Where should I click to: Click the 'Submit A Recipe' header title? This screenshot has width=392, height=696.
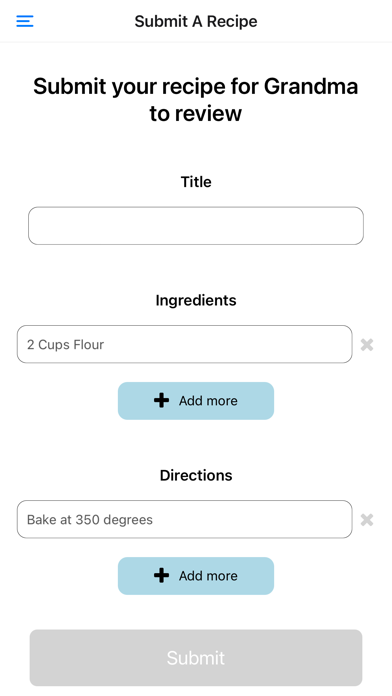[196, 21]
